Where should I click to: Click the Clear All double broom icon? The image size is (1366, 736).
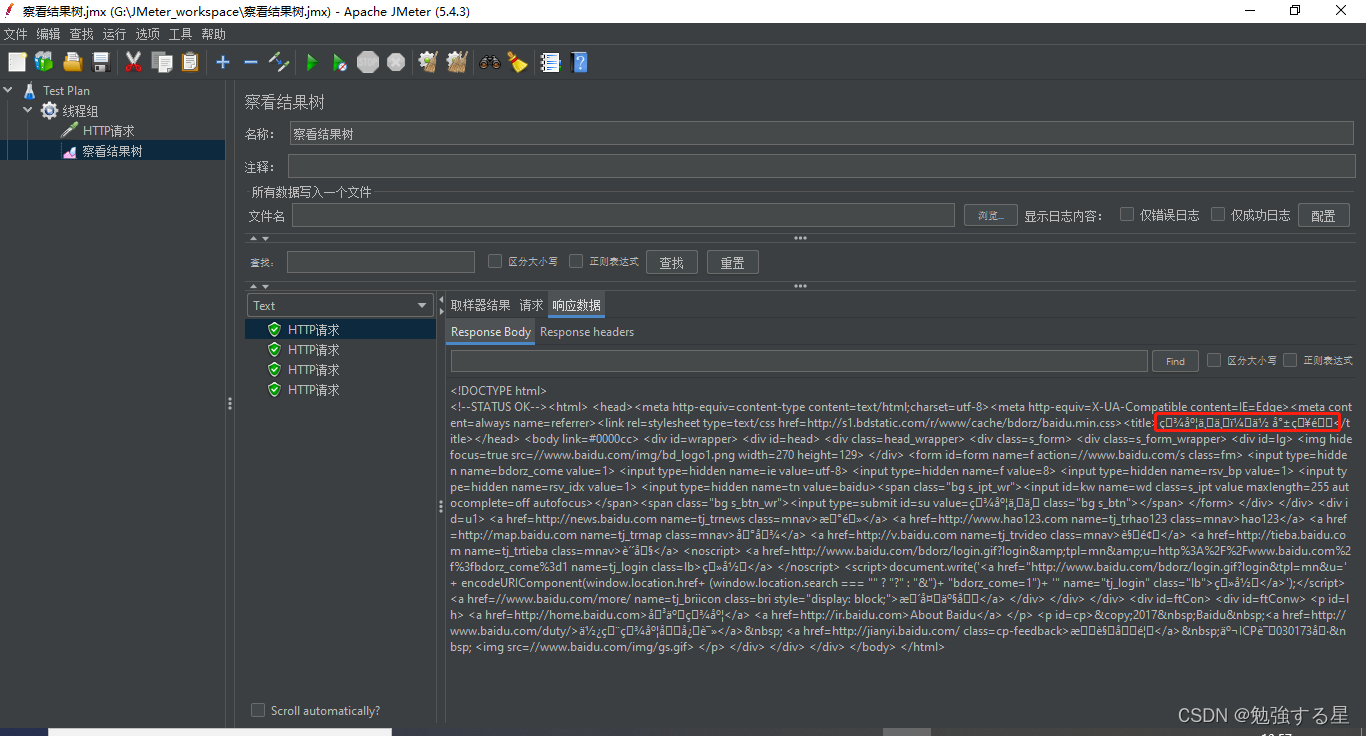coord(457,62)
